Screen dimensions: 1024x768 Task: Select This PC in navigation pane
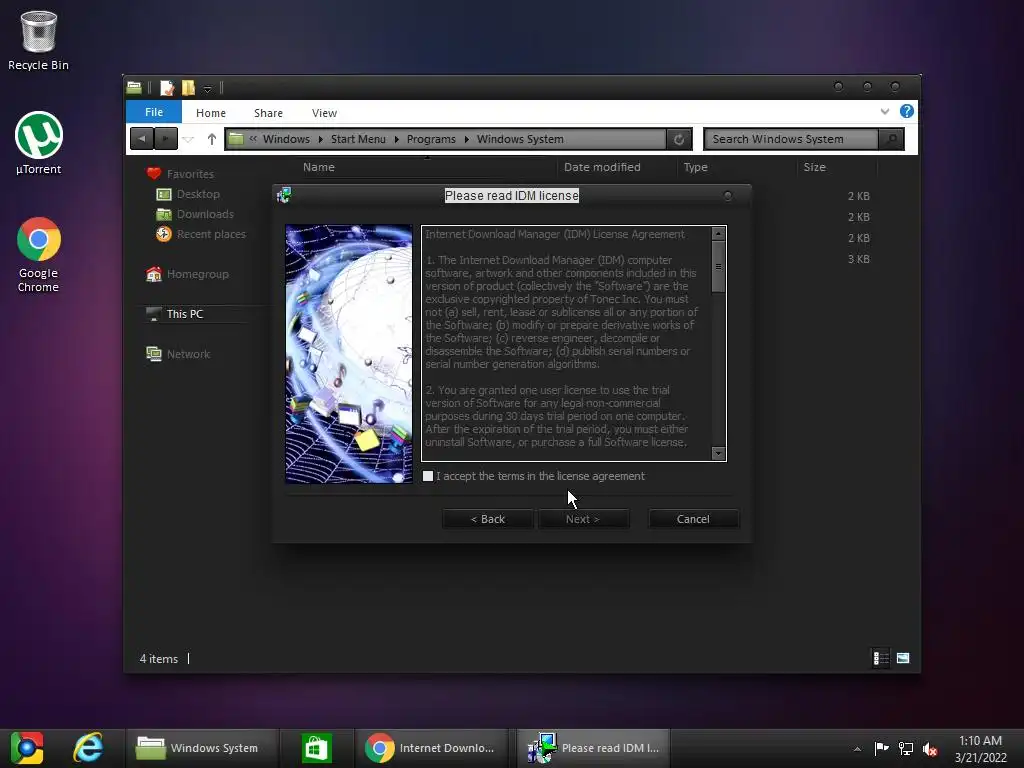(185, 314)
